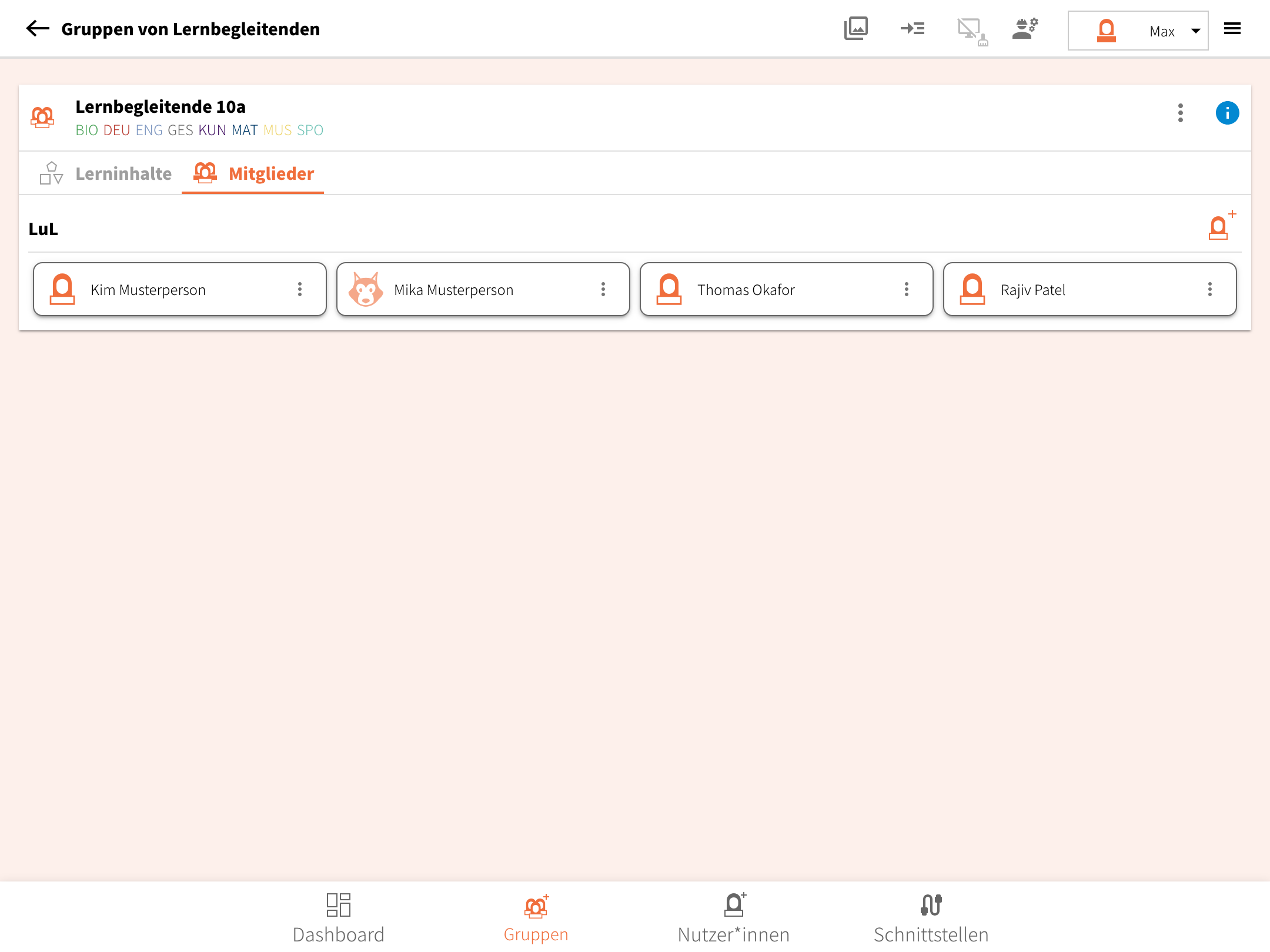Open the media gallery icon
Image resolution: width=1270 pixels, height=952 pixels.
pyautogui.click(x=855, y=28)
